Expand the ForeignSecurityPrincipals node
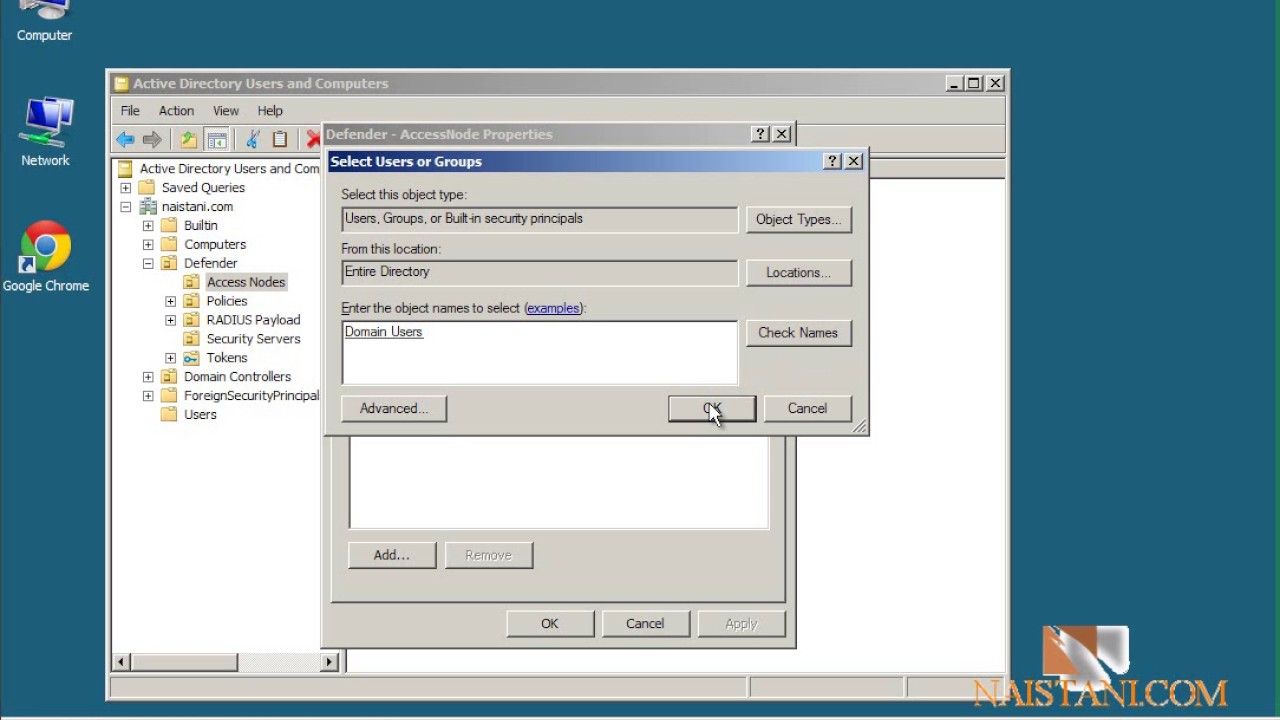This screenshot has height=720, width=1280. [x=148, y=396]
